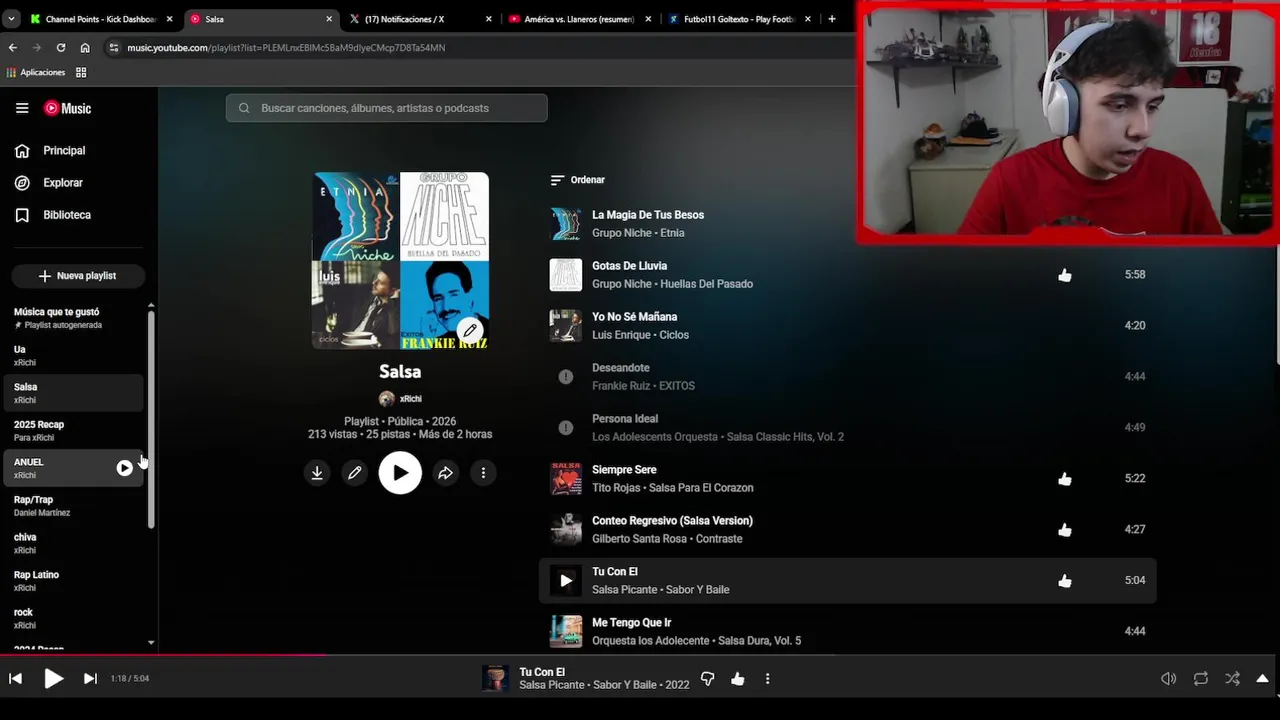Resume playback in player bar
Viewport: 1280px width, 720px height.
tap(54, 679)
